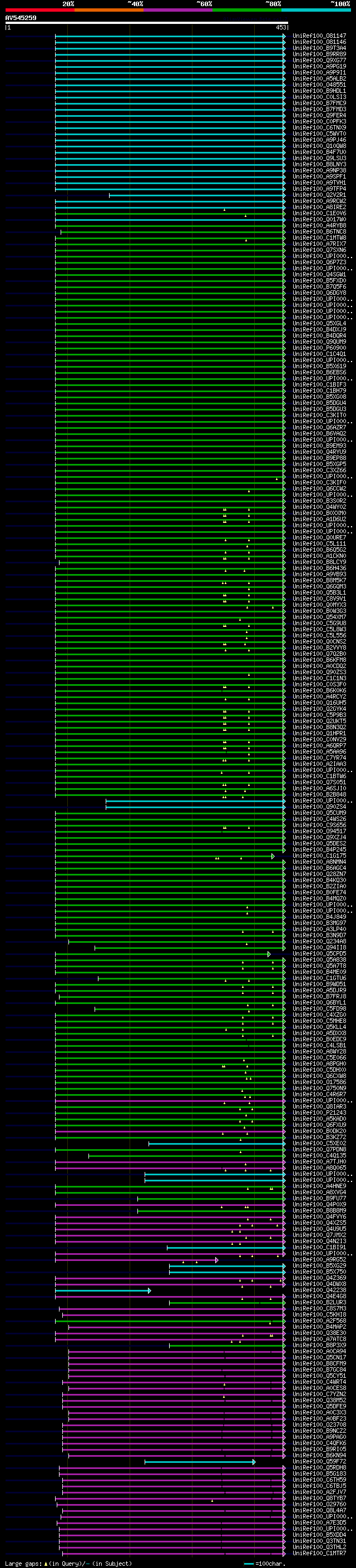The image size is (356, 1568).
Task: Click the UniRef100_O94517 label
Action: coord(319,832)
